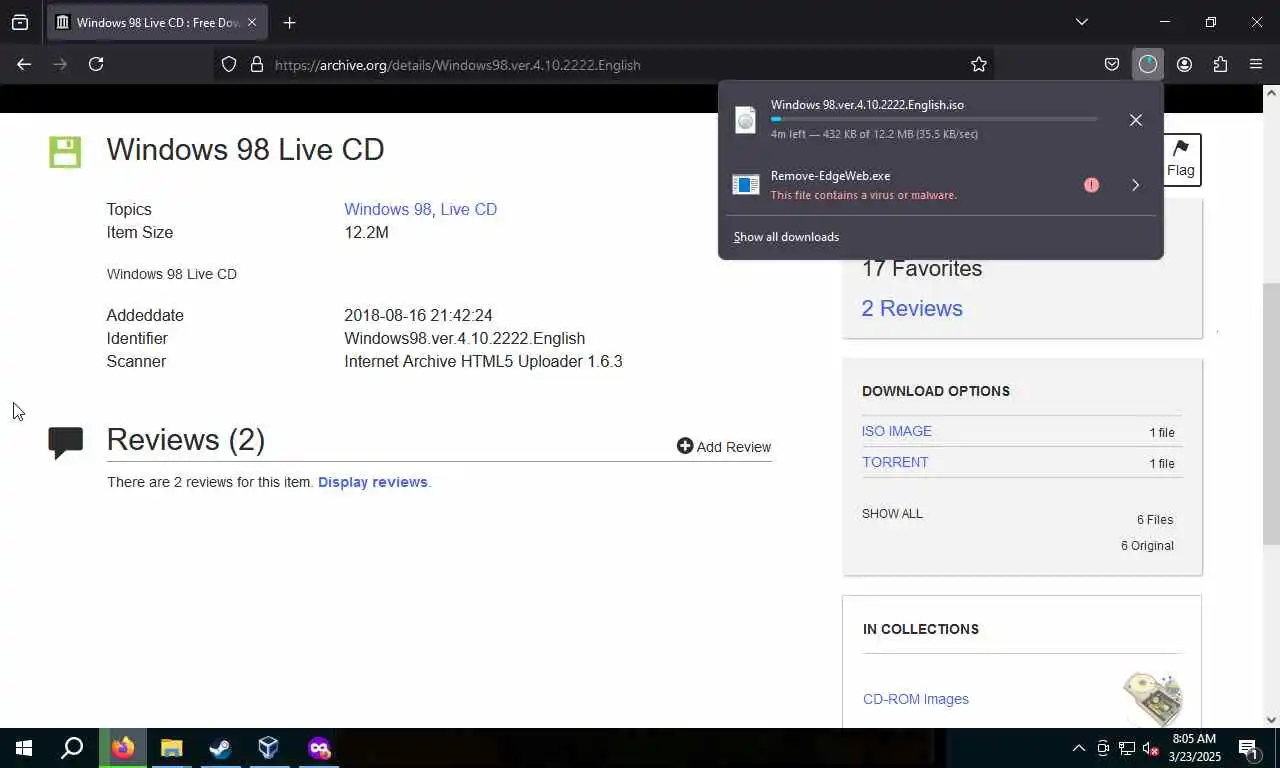Screen dimensions: 1280x768
Task: Open the notification center icon
Action: [1248, 748]
